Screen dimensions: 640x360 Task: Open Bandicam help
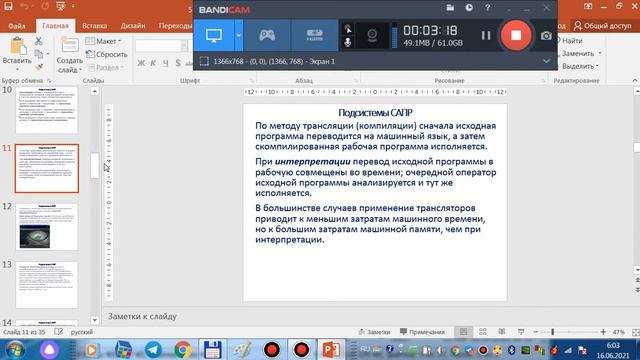487,8
